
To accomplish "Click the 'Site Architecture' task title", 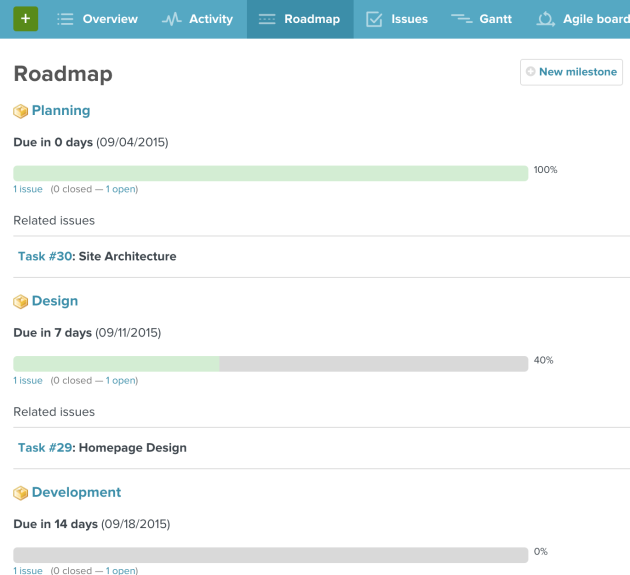I will tap(127, 256).
